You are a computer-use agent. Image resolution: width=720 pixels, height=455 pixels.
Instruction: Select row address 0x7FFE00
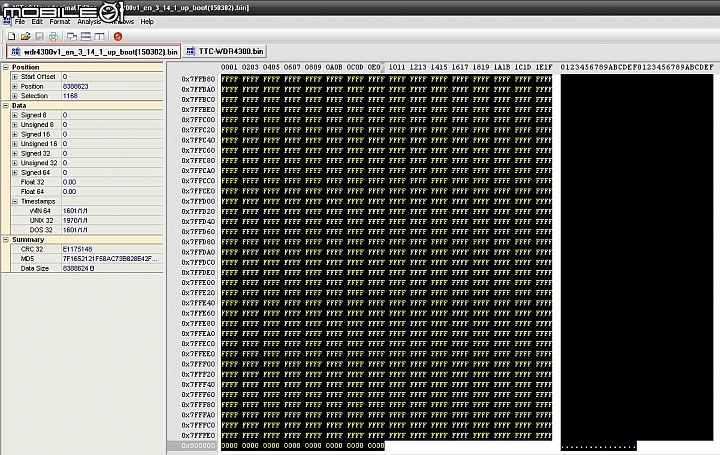pyautogui.click(x=198, y=282)
